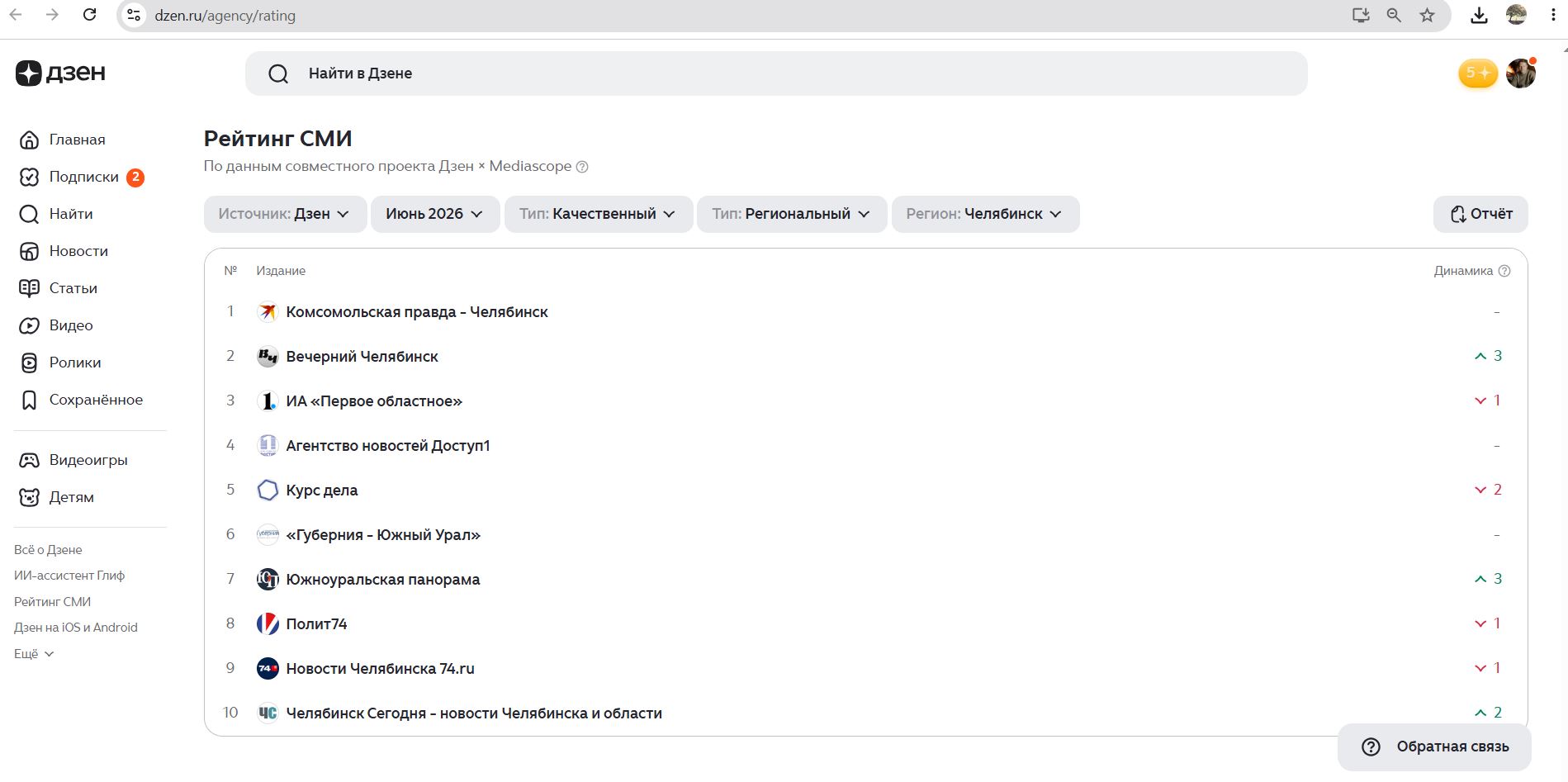Download the Отчёт report
This screenshot has height=782, width=1568.
pos(1480,214)
